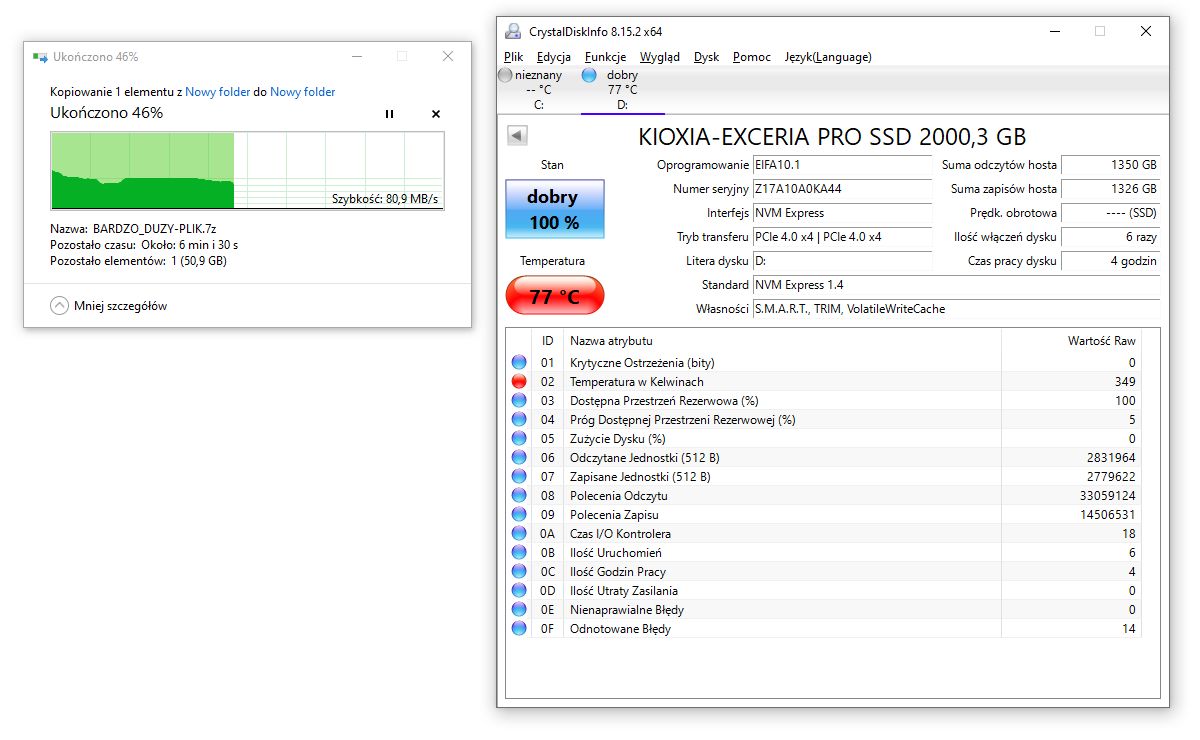
Task: Close the CrystalDiskInfo window
Action: (1146, 31)
